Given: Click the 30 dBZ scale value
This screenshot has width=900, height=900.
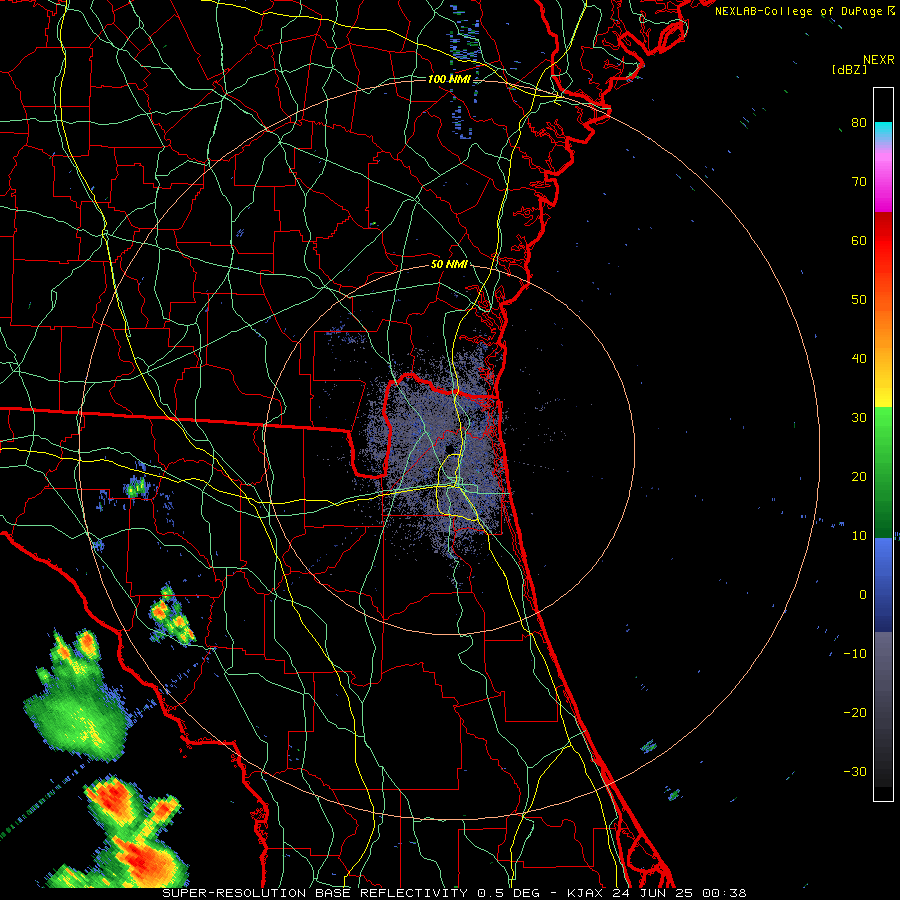Looking at the screenshot, I should [859, 417].
